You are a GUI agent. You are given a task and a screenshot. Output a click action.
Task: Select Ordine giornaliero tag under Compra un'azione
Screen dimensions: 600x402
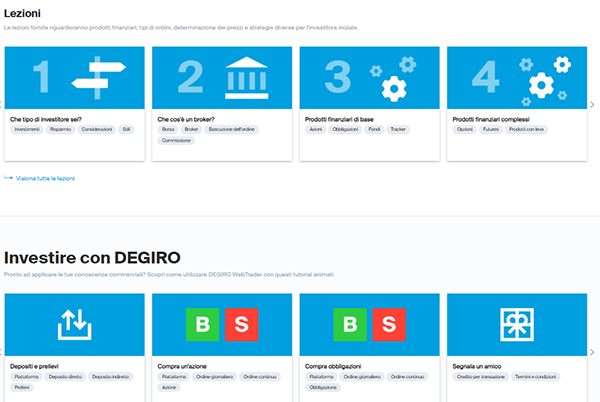(x=214, y=377)
